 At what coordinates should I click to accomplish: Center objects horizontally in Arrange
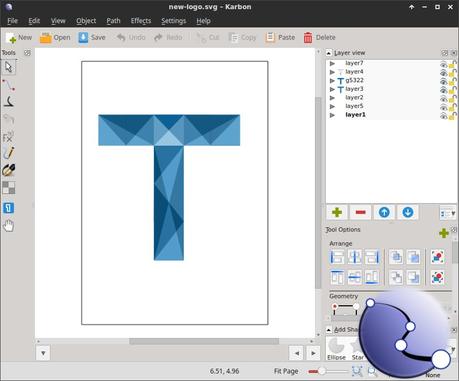click(354, 257)
